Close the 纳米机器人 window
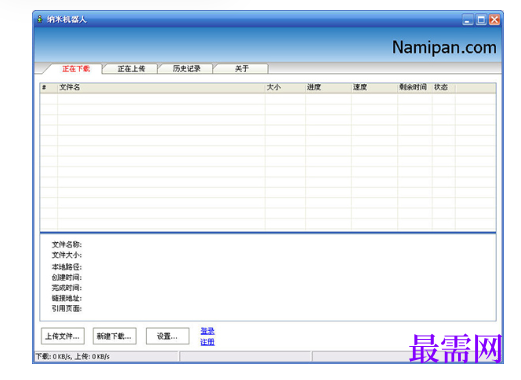 point(494,20)
